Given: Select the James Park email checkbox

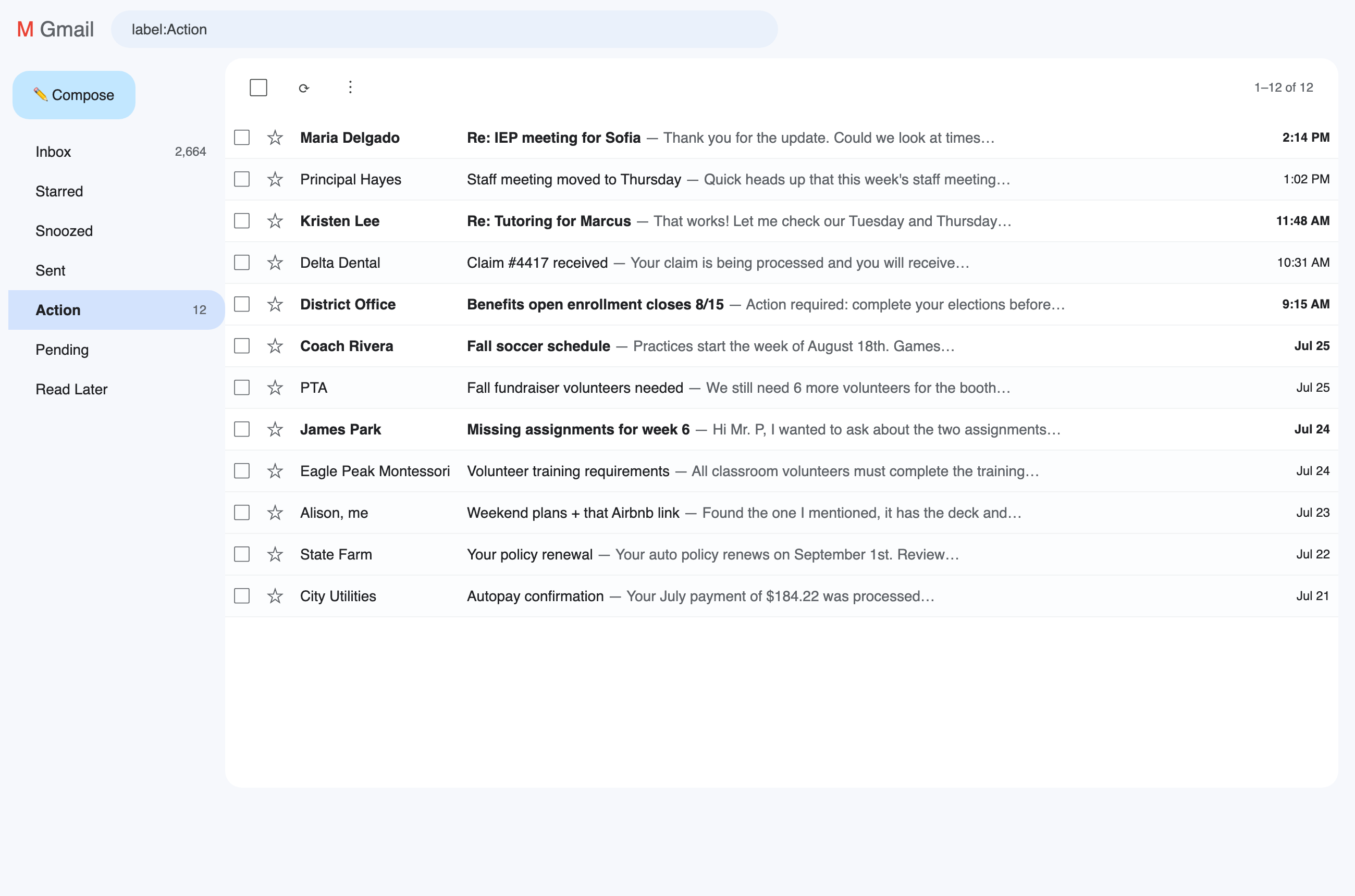Looking at the screenshot, I should [x=242, y=430].
